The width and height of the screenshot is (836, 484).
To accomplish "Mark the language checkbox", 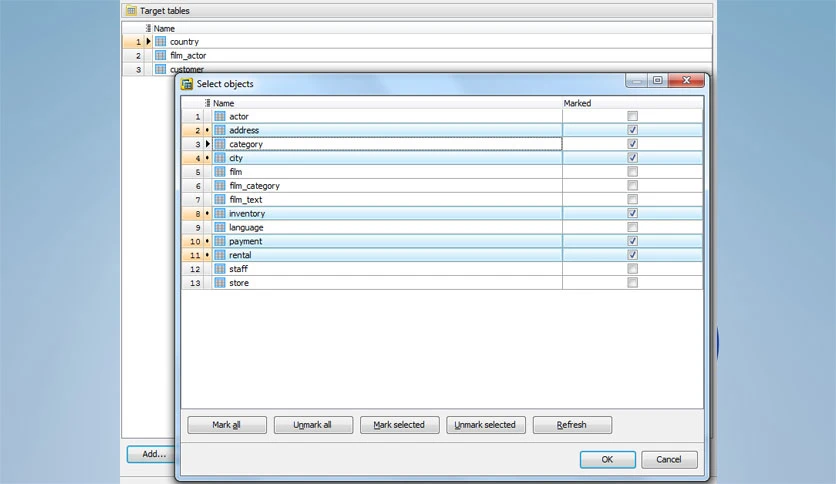I will coord(632,227).
